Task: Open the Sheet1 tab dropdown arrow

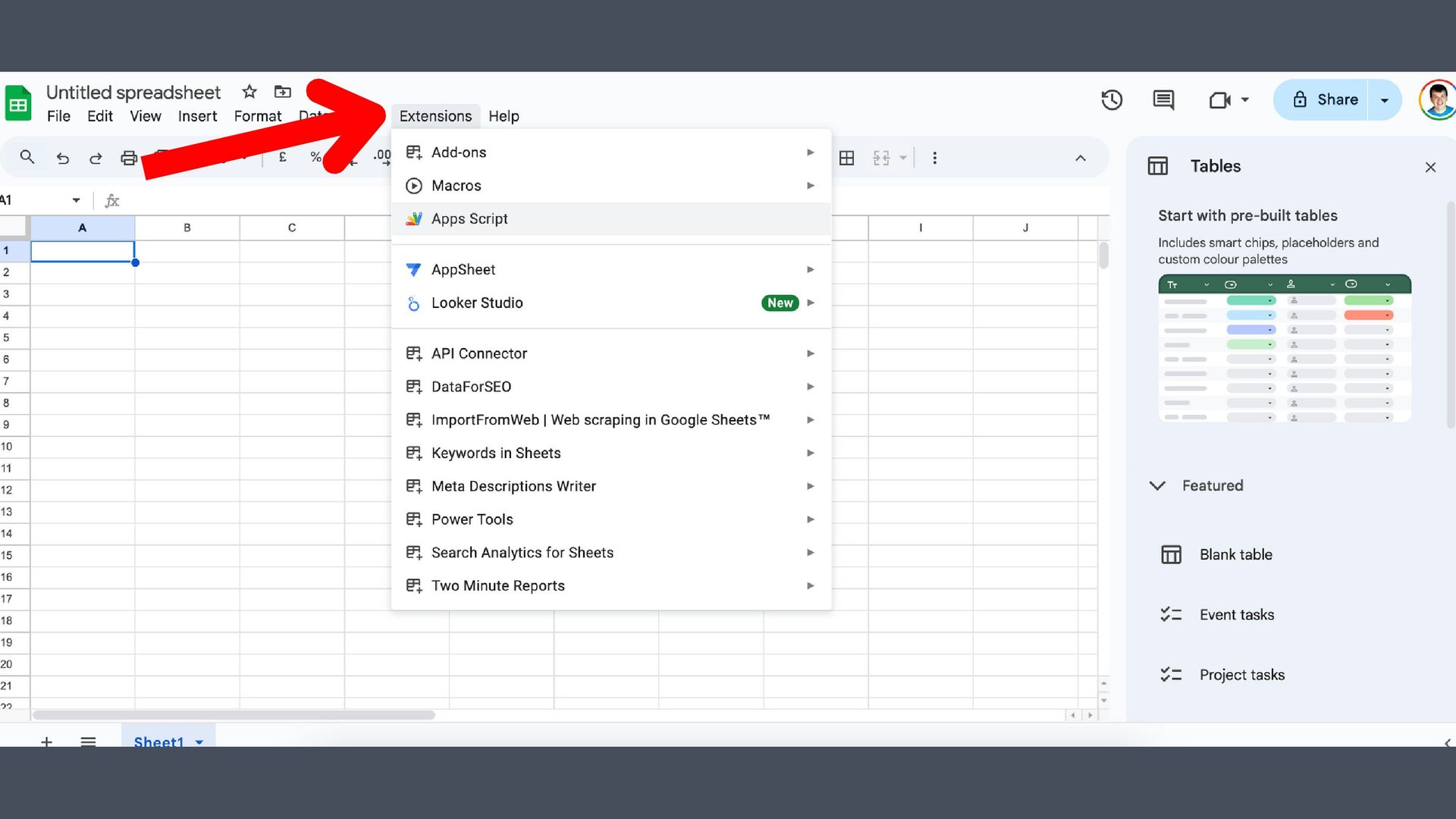Action: click(199, 742)
